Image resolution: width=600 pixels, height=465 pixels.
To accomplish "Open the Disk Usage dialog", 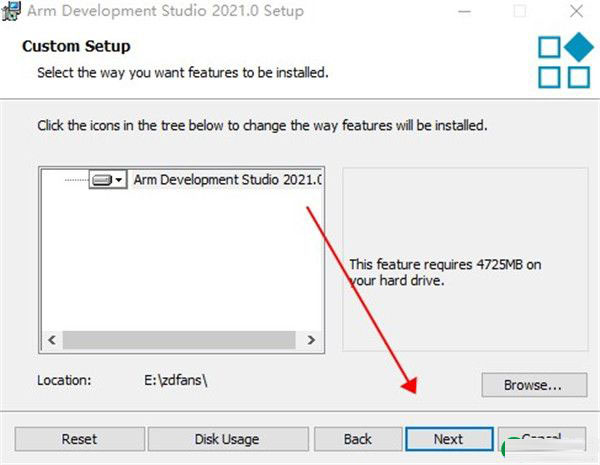I will pos(228,439).
